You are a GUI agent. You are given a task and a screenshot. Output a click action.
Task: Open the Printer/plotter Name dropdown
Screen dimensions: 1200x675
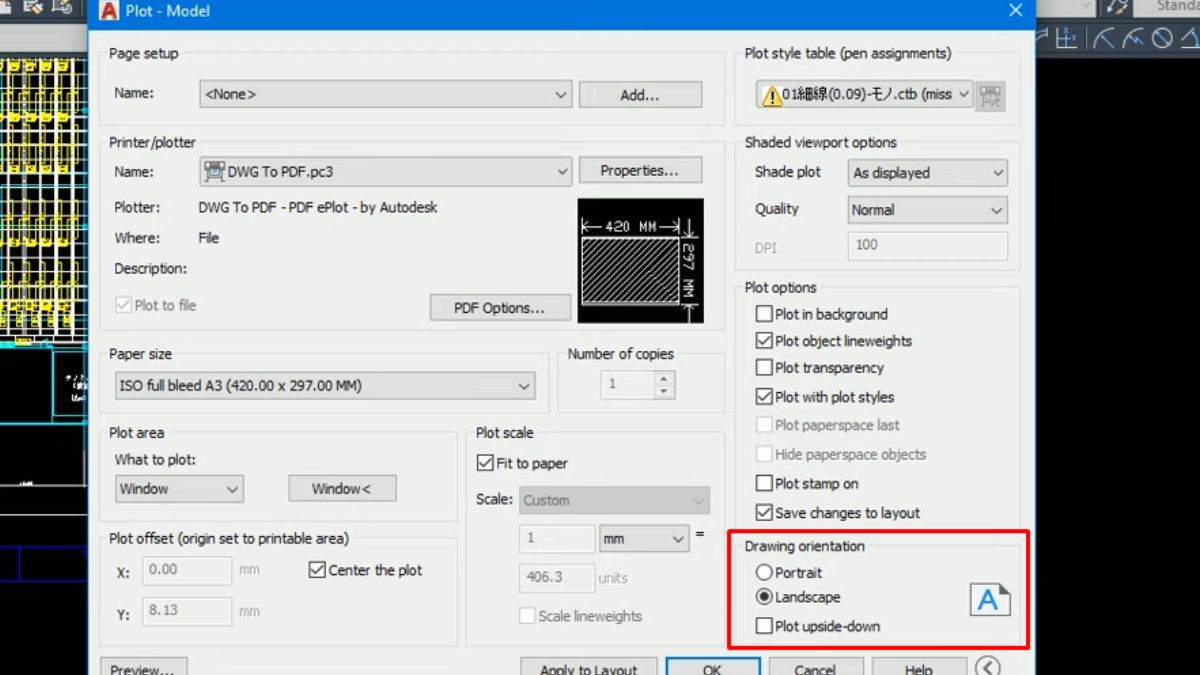[386, 172]
